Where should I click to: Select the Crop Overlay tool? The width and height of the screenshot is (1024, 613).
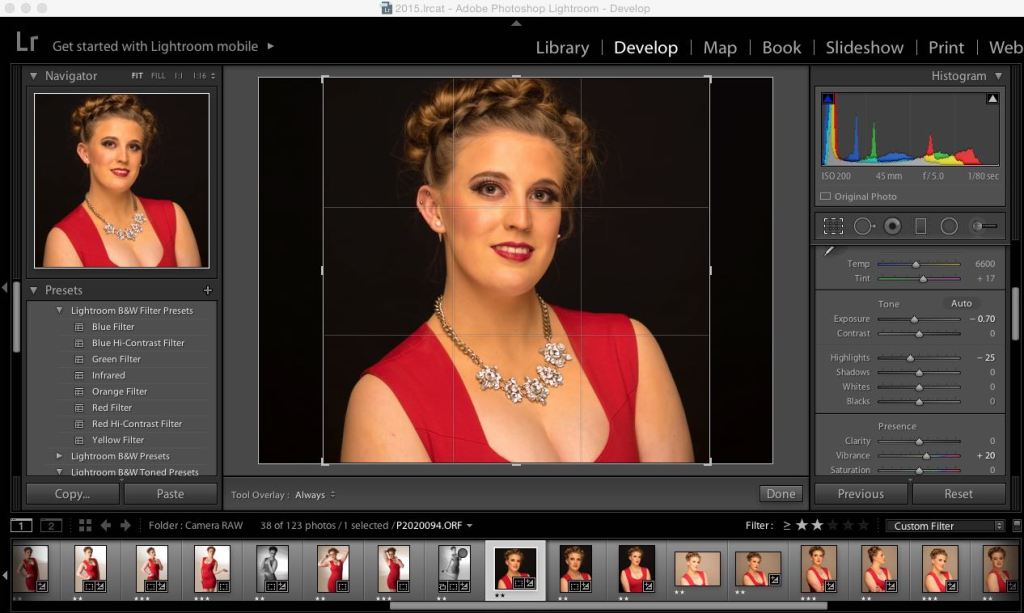click(x=833, y=226)
